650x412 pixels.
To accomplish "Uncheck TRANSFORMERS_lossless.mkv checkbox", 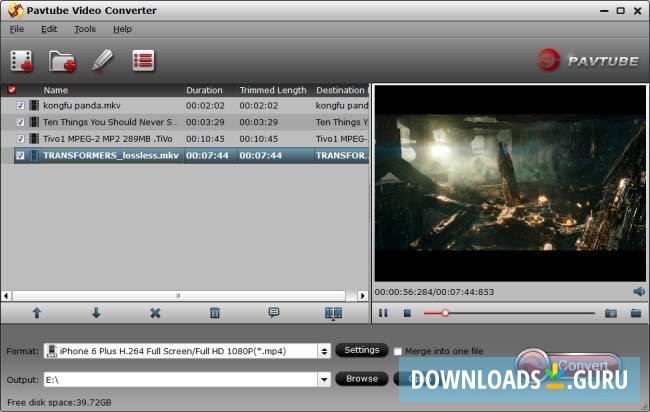I will (20, 155).
